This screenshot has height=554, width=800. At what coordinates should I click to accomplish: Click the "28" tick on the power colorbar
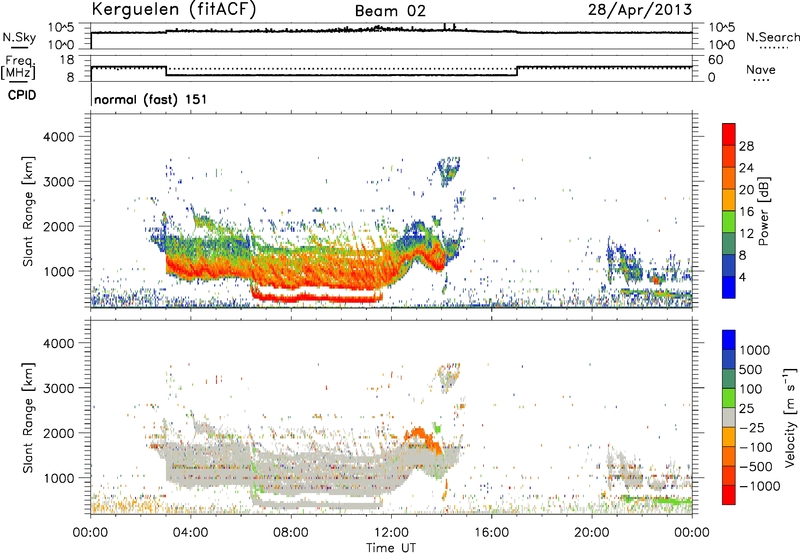(x=746, y=146)
